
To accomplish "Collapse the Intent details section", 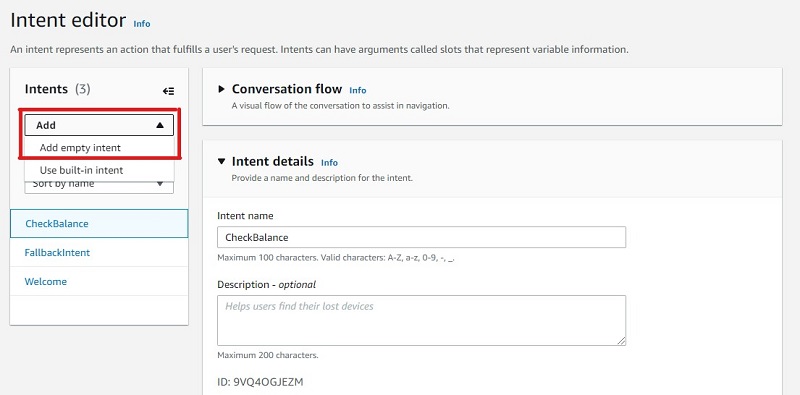I will pyautogui.click(x=221, y=161).
